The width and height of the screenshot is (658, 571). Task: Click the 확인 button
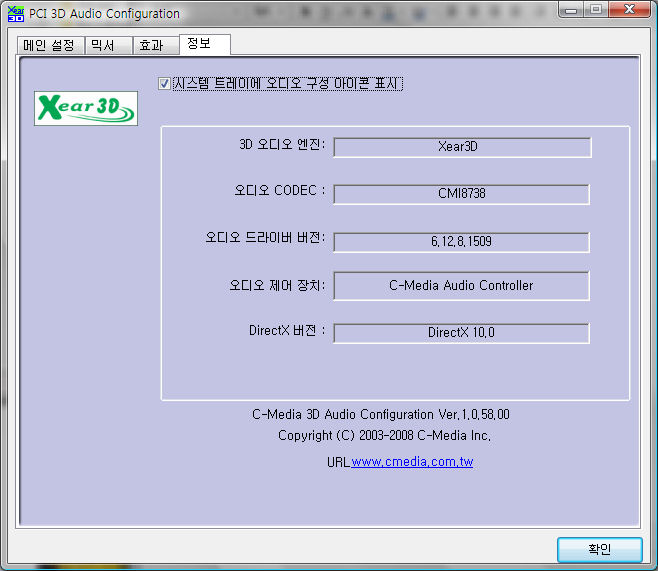click(600, 549)
